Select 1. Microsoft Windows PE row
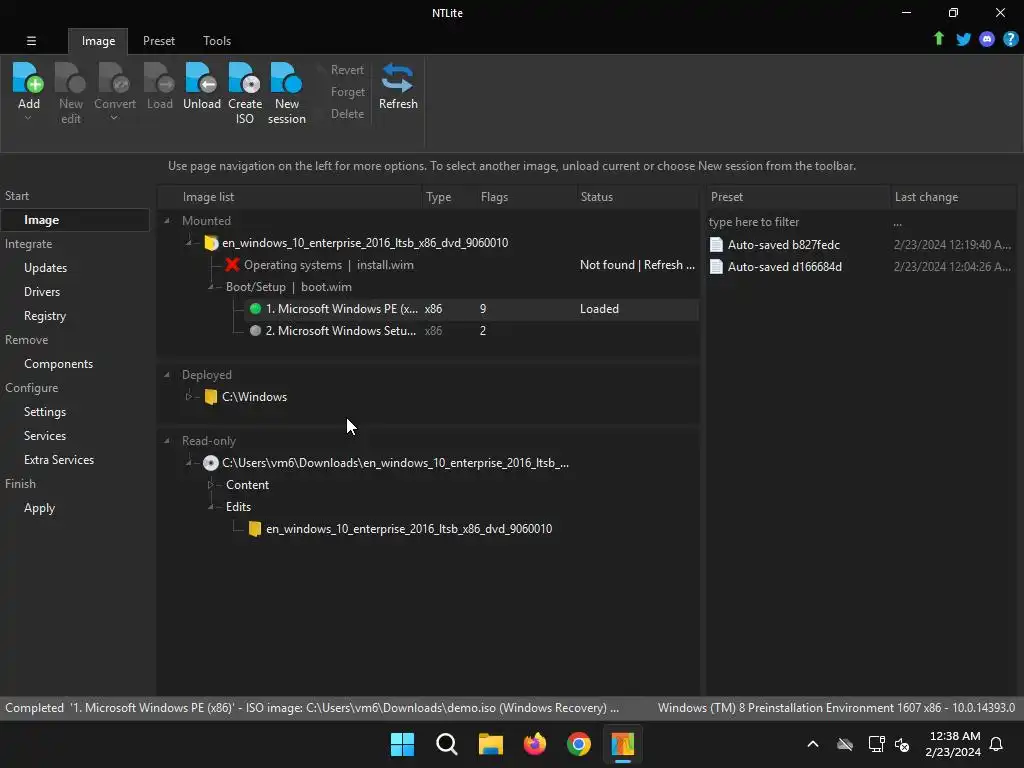Image resolution: width=1024 pixels, height=768 pixels. click(x=472, y=309)
